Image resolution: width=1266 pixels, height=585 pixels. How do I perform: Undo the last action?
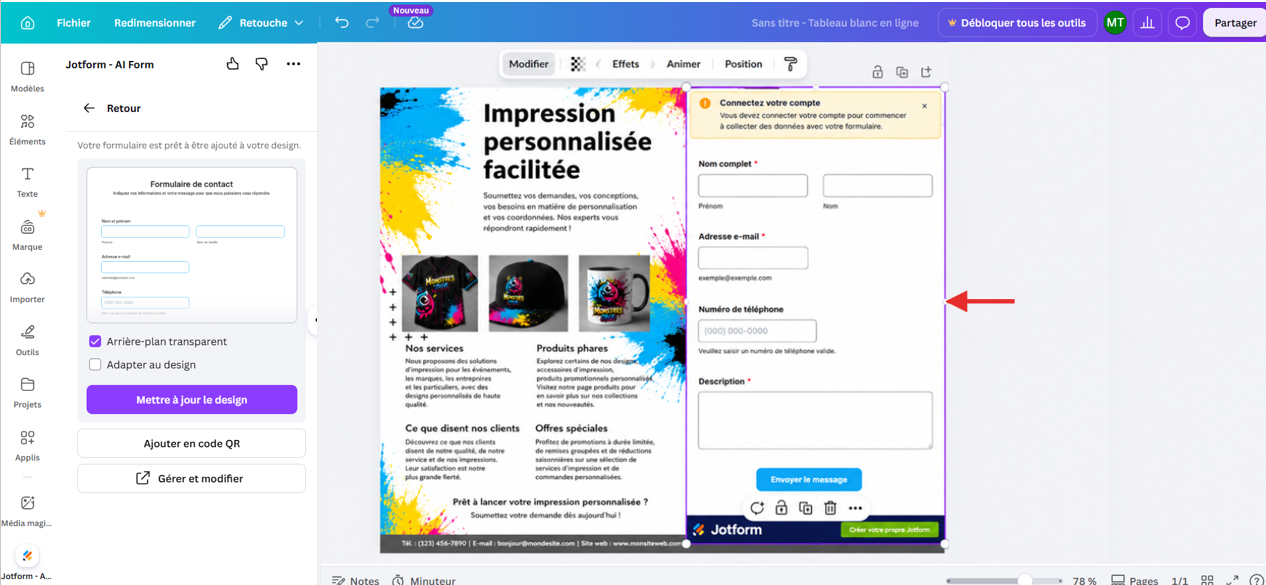pos(342,22)
